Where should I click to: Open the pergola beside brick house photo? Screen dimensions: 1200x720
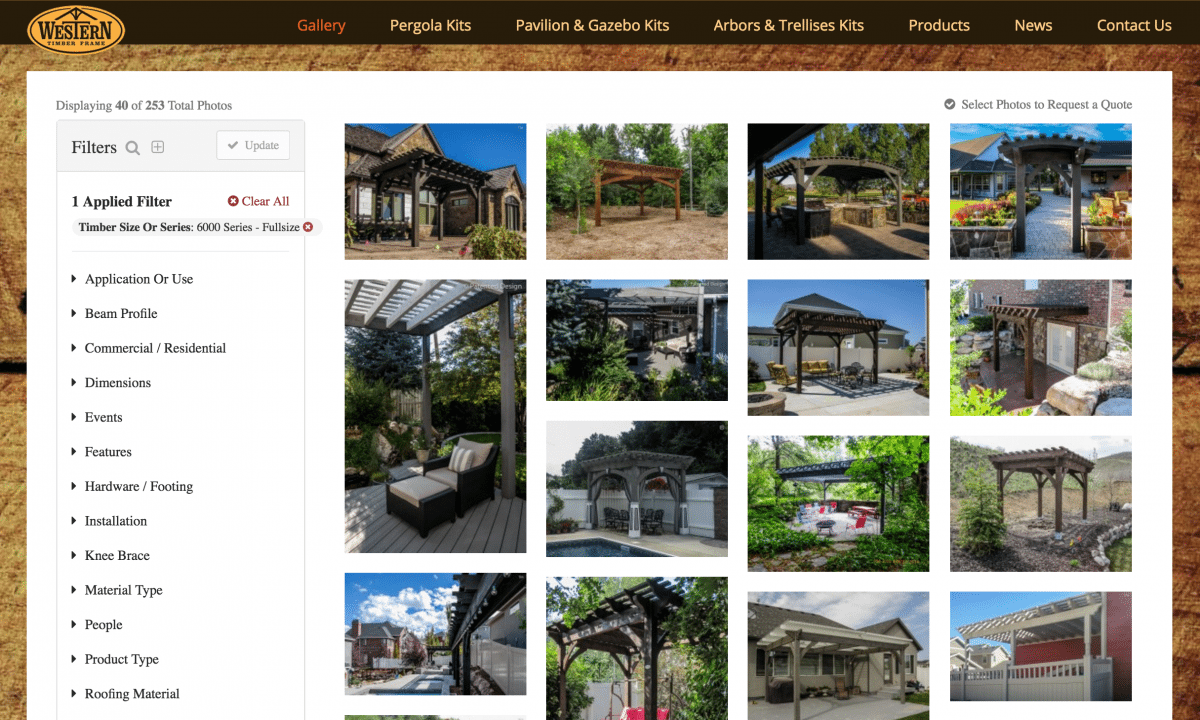[x=1041, y=348]
